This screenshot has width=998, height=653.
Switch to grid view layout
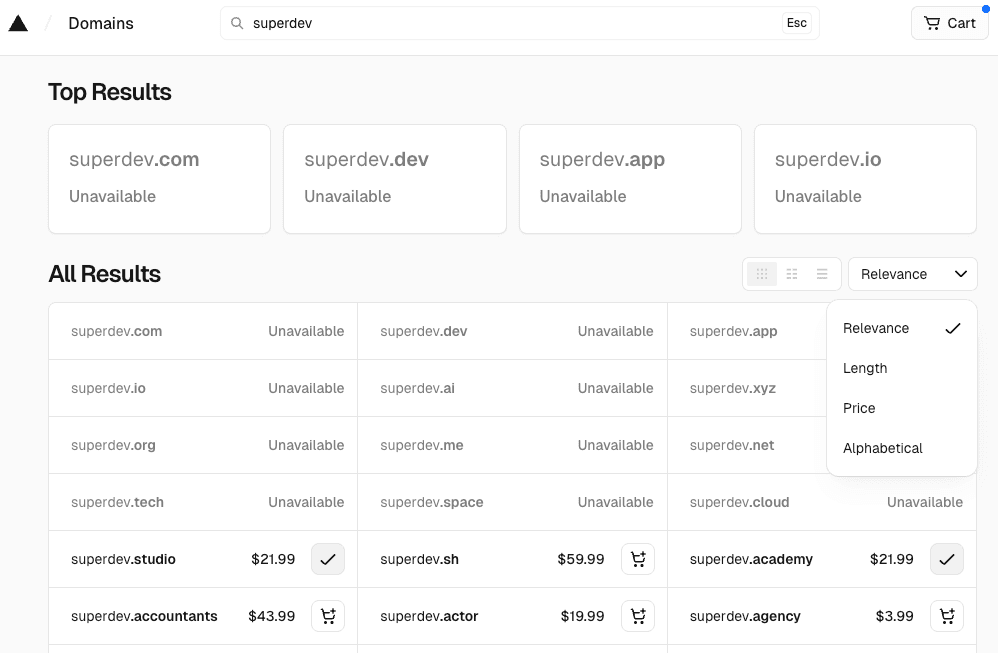tap(762, 273)
